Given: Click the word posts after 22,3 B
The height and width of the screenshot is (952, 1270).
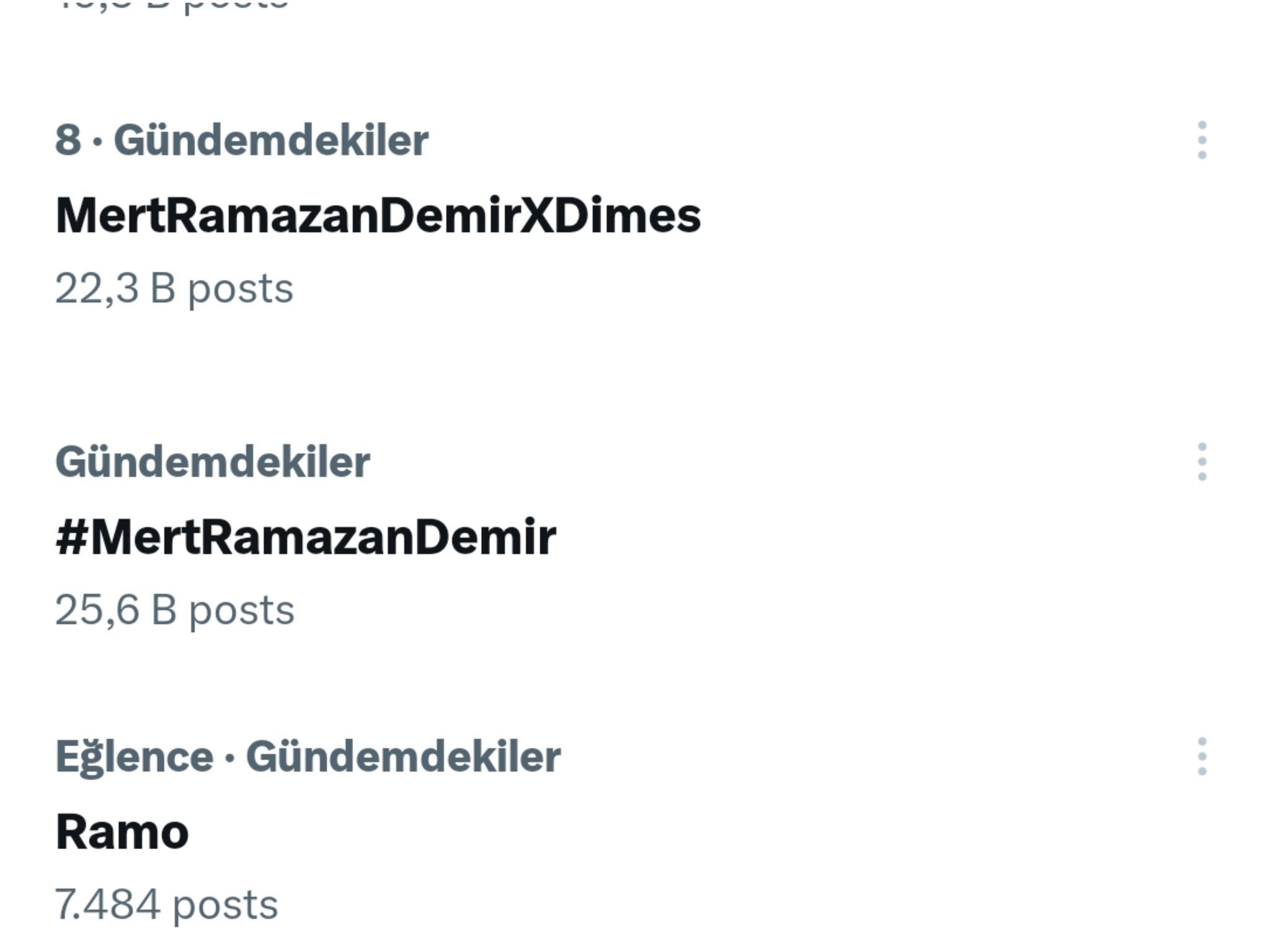Looking at the screenshot, I should tap(241, 289).
